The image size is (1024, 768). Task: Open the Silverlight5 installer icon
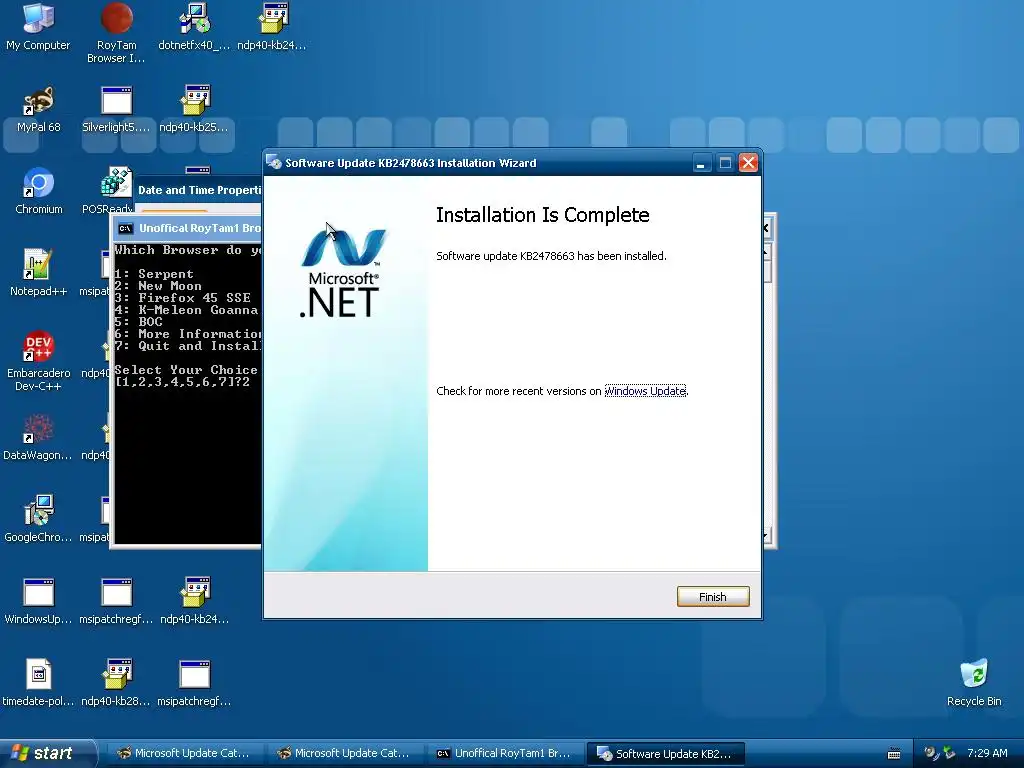point(116,108)
